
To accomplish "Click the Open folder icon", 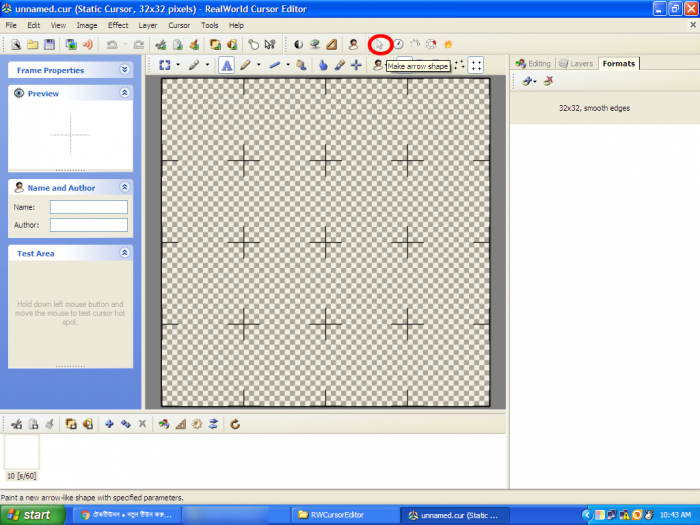I will 33,45.
